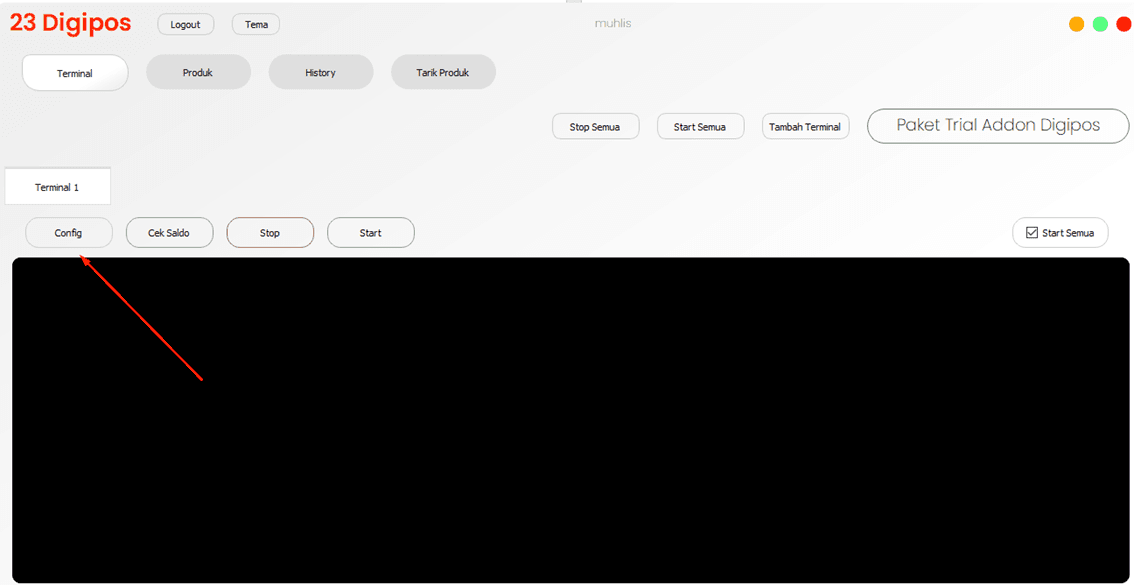Image resolution: width=1134 pixels, height=585 pixels.
Task: Open the Tema theme button
Action: tap(256, 25)
